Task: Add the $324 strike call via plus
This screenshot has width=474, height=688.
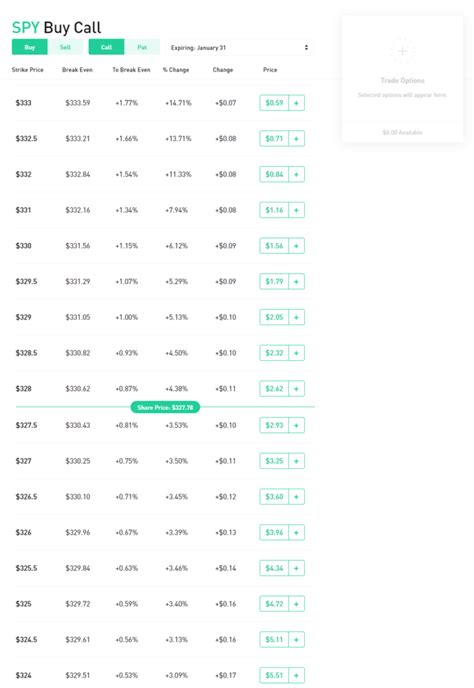Action: coord(296,676)
